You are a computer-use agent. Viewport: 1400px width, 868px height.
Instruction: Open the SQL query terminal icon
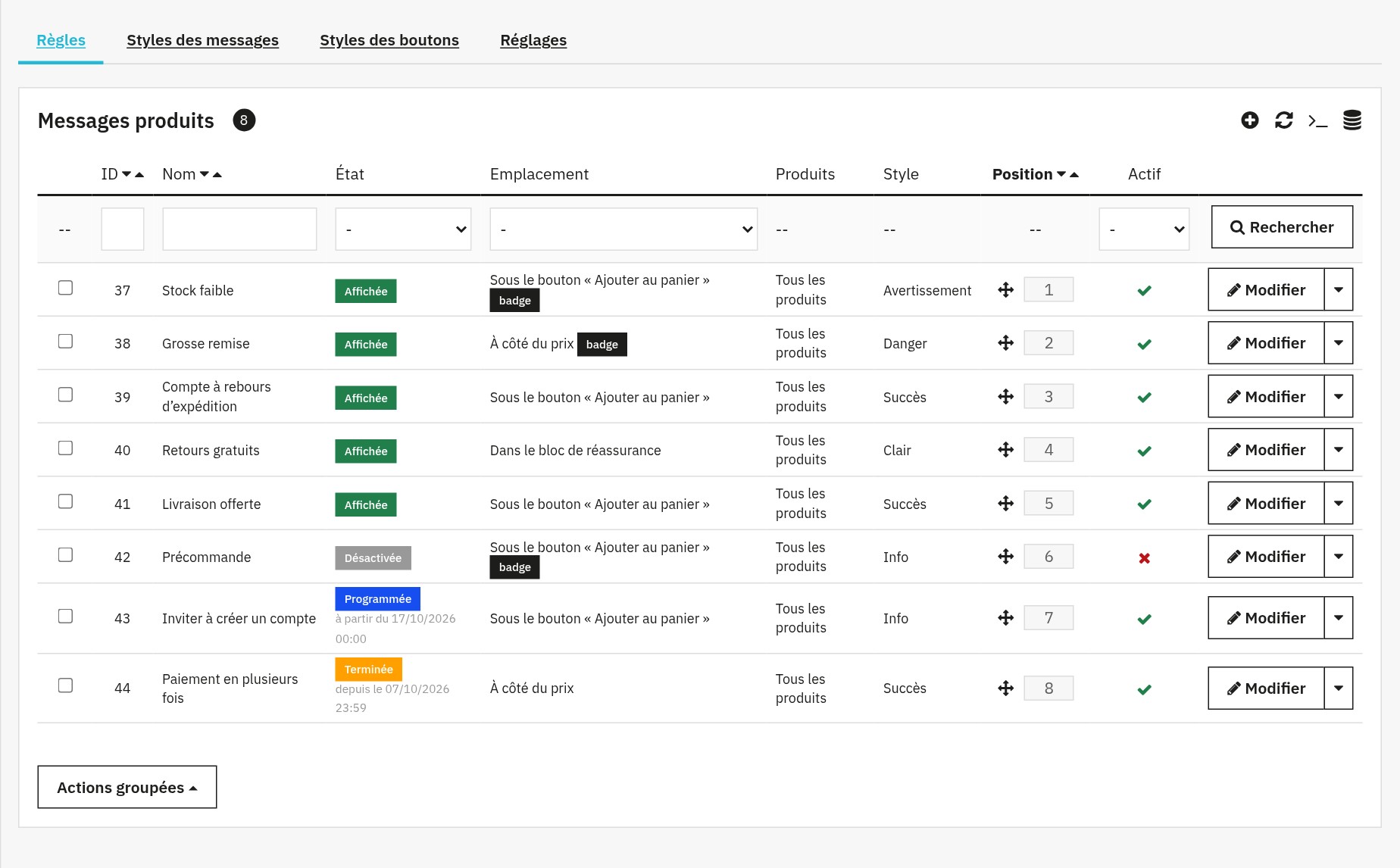coord(1318,120)
